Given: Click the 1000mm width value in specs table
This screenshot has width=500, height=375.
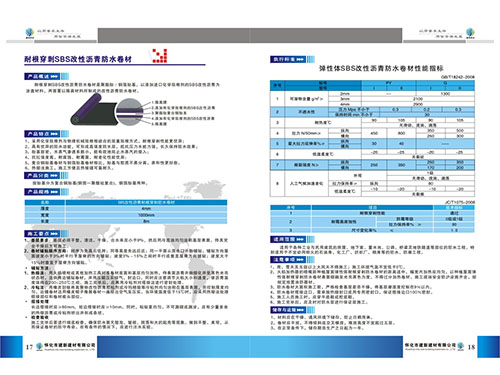Looking at the screenshot, I should point(146,215).
